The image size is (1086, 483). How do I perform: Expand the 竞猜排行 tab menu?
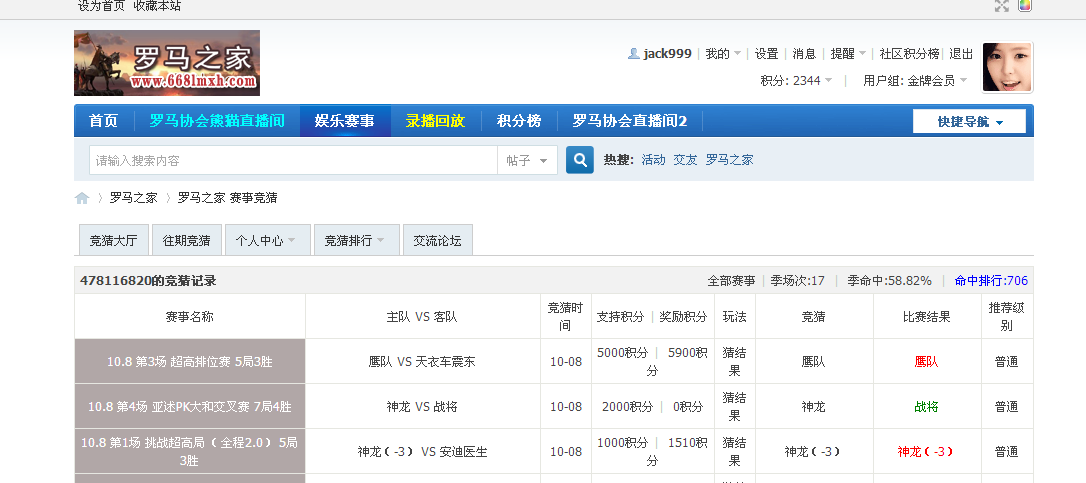coord(356,241)
